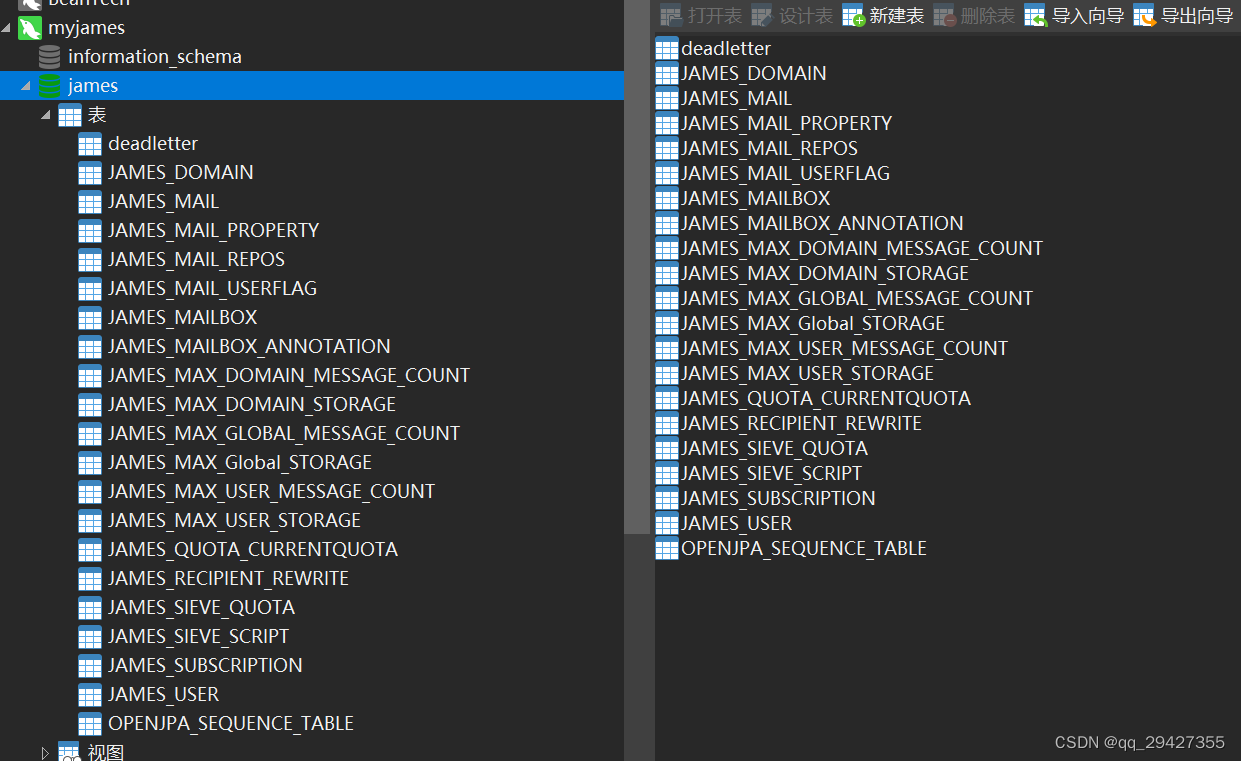Select JAMES_MAIL in right object list
This screenshot has width=1241, height=761.
point(737,98)
